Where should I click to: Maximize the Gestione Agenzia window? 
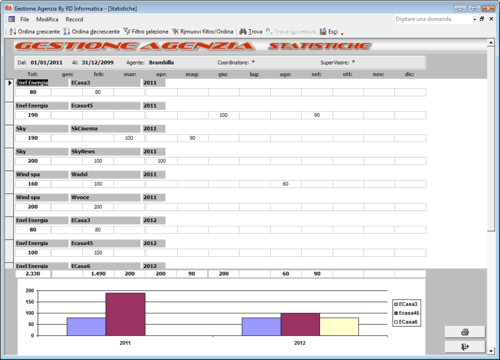click(473, 8)
